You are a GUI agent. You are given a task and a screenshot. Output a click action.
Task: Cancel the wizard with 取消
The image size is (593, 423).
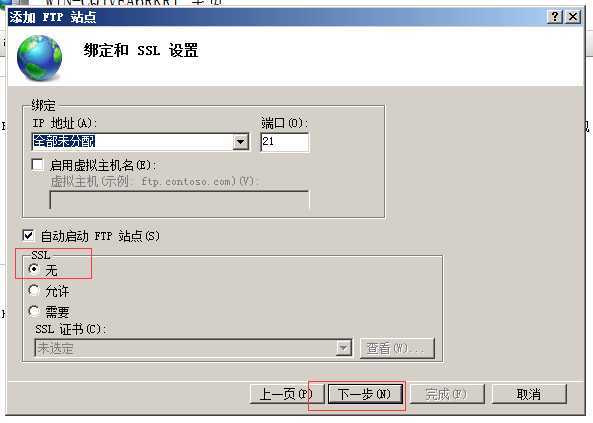point(529,394)
